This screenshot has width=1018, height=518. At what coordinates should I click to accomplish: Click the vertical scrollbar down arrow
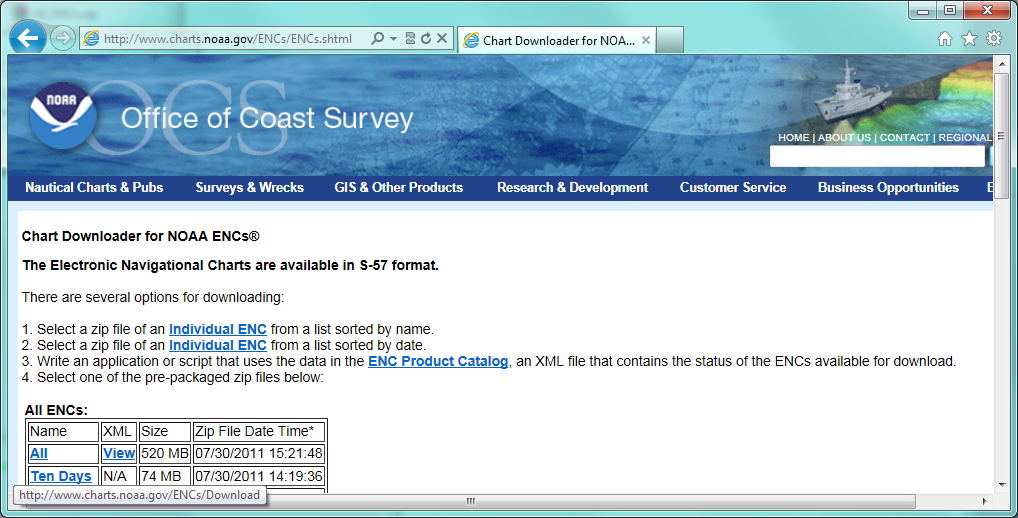point(1002,484)
